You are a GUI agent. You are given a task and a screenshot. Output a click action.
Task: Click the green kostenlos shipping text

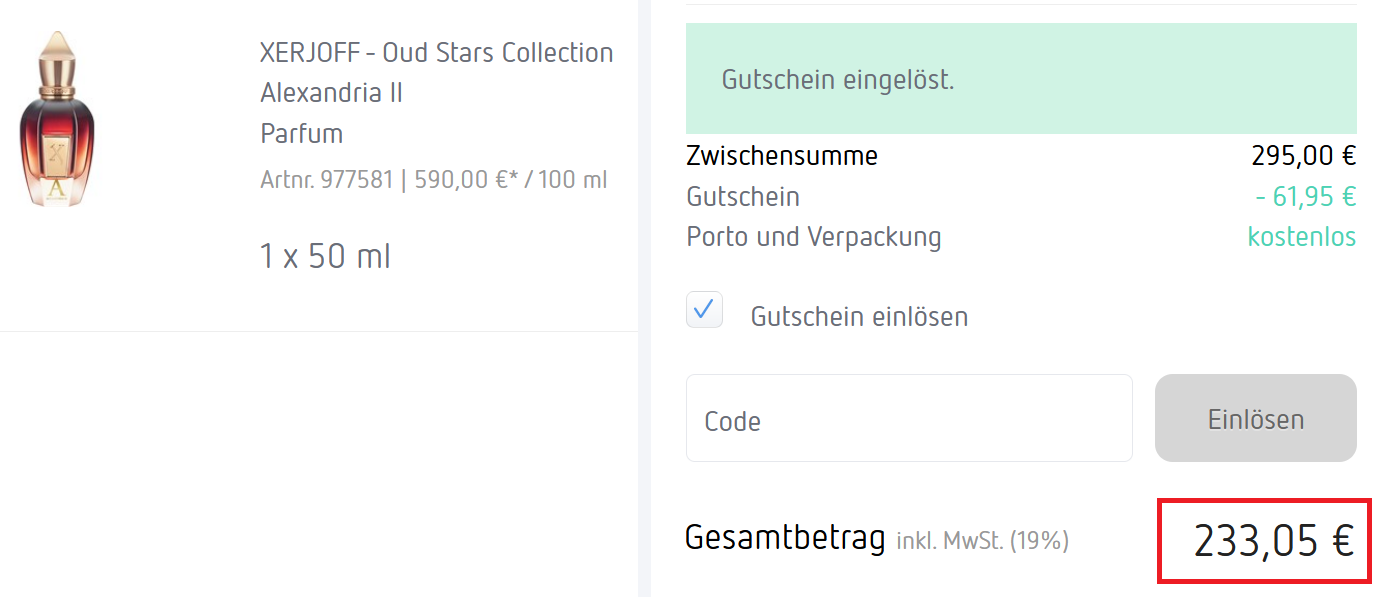click(1301, 237)
